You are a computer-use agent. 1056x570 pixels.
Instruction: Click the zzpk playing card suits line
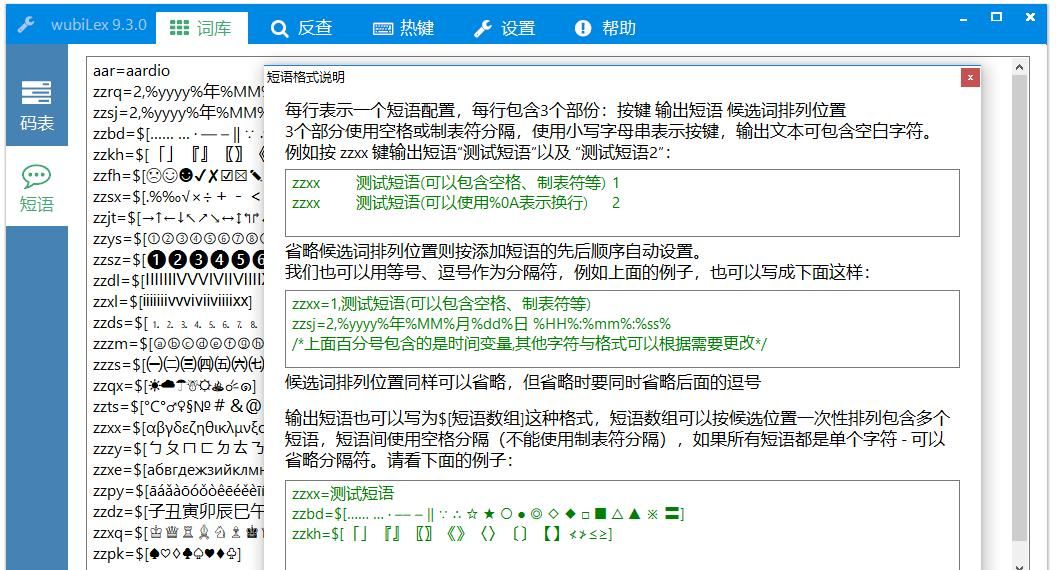pyautogui.click(x=167, y=554)
